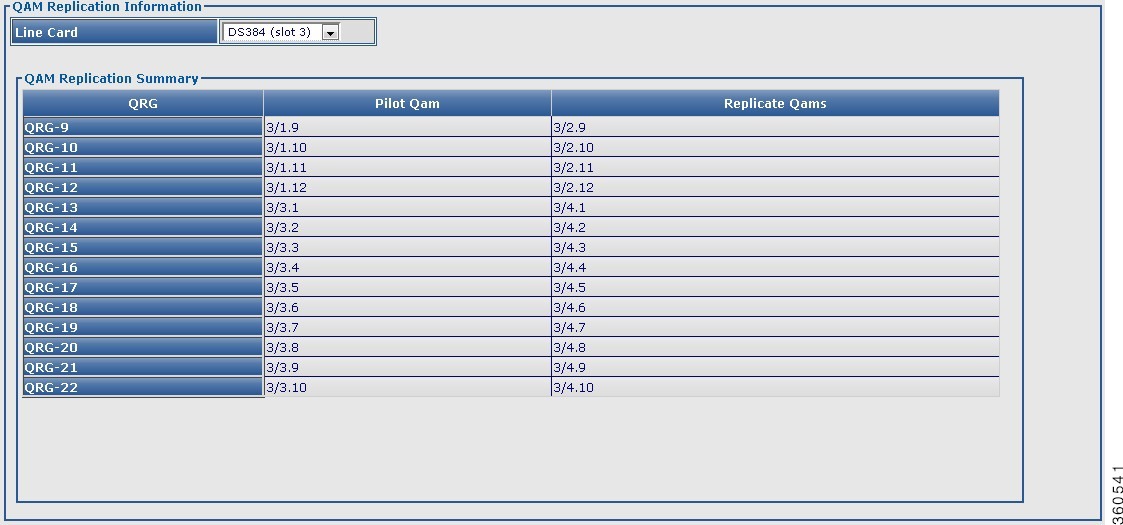Click replicate QAM cell 3/4.4
The height and width of the screenshot is (525, 1123).
[775, 268]
